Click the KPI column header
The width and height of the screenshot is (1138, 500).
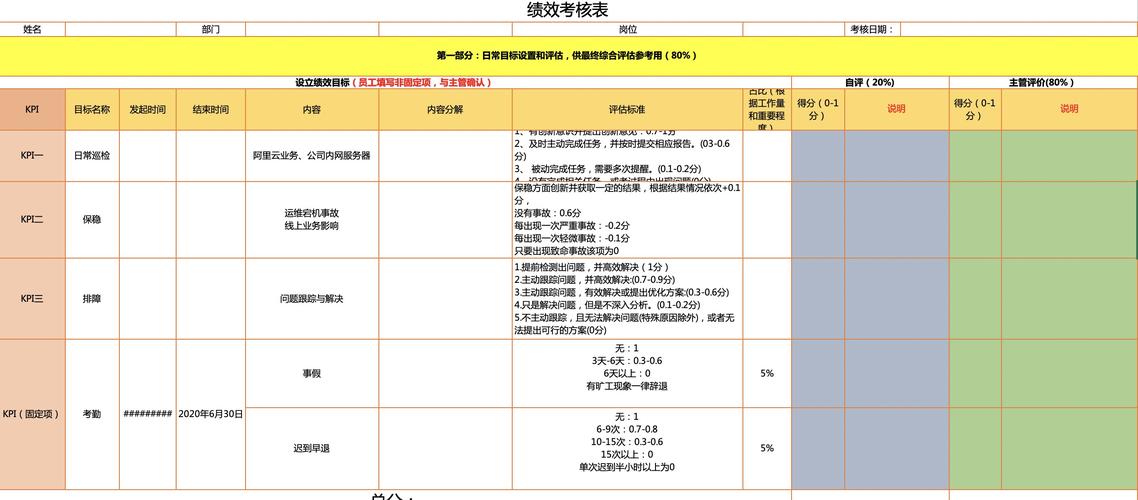[x=33, y=110]
